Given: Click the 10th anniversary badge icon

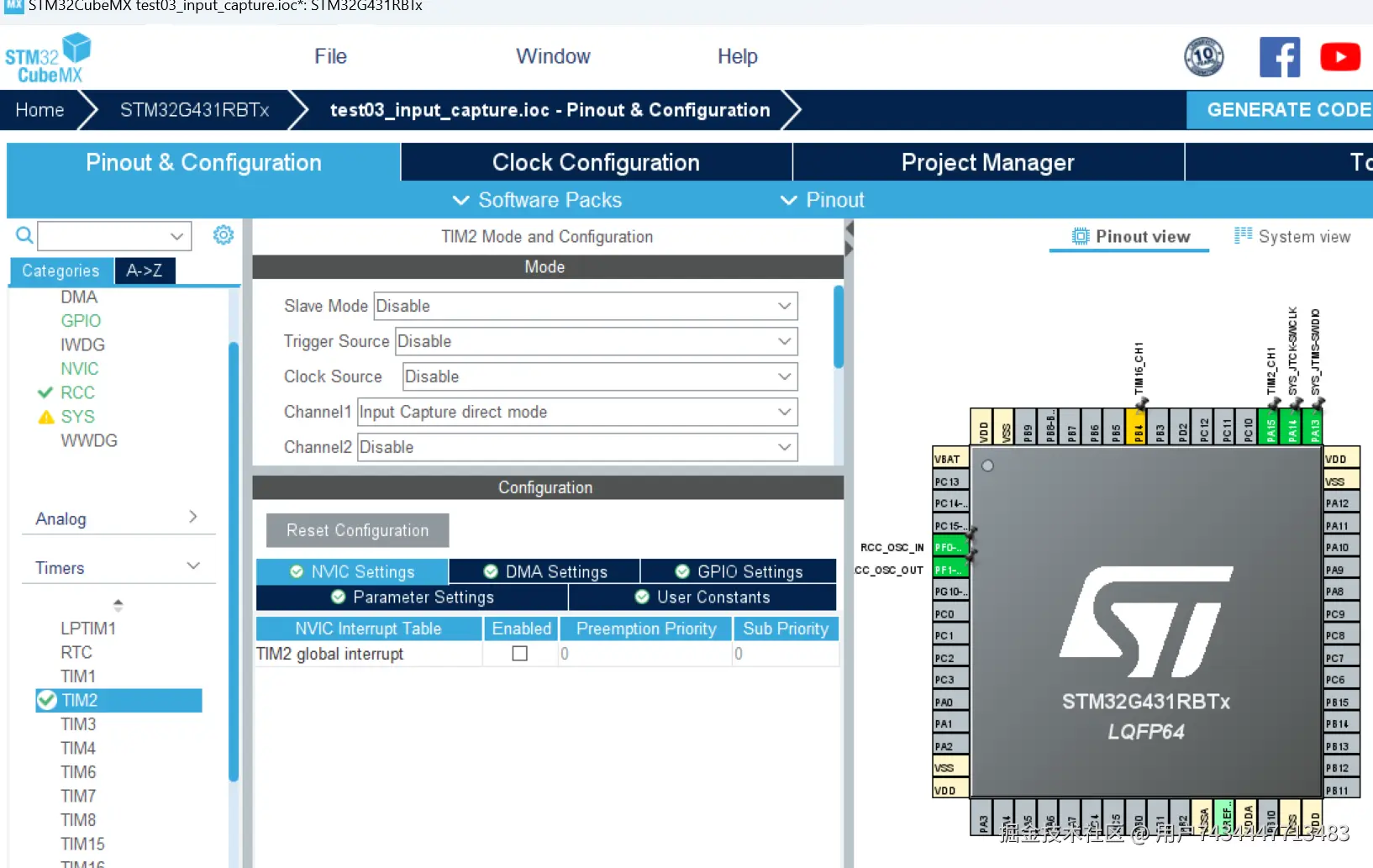Looking at the screenshot, I should [1203, 57].
